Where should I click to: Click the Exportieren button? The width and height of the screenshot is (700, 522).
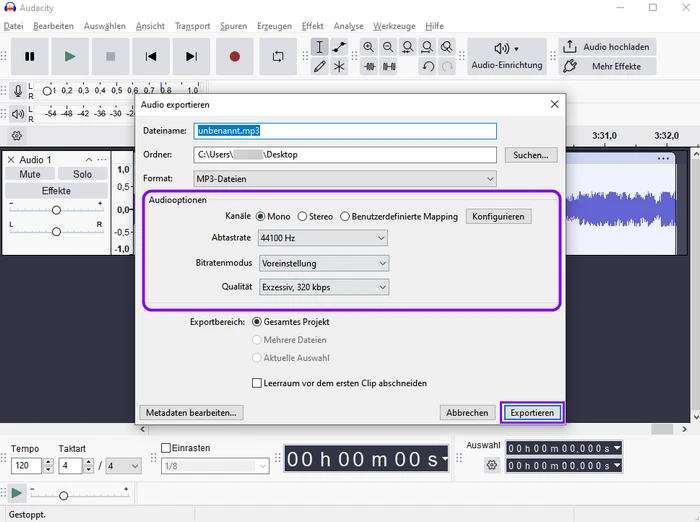coord(532,413)
